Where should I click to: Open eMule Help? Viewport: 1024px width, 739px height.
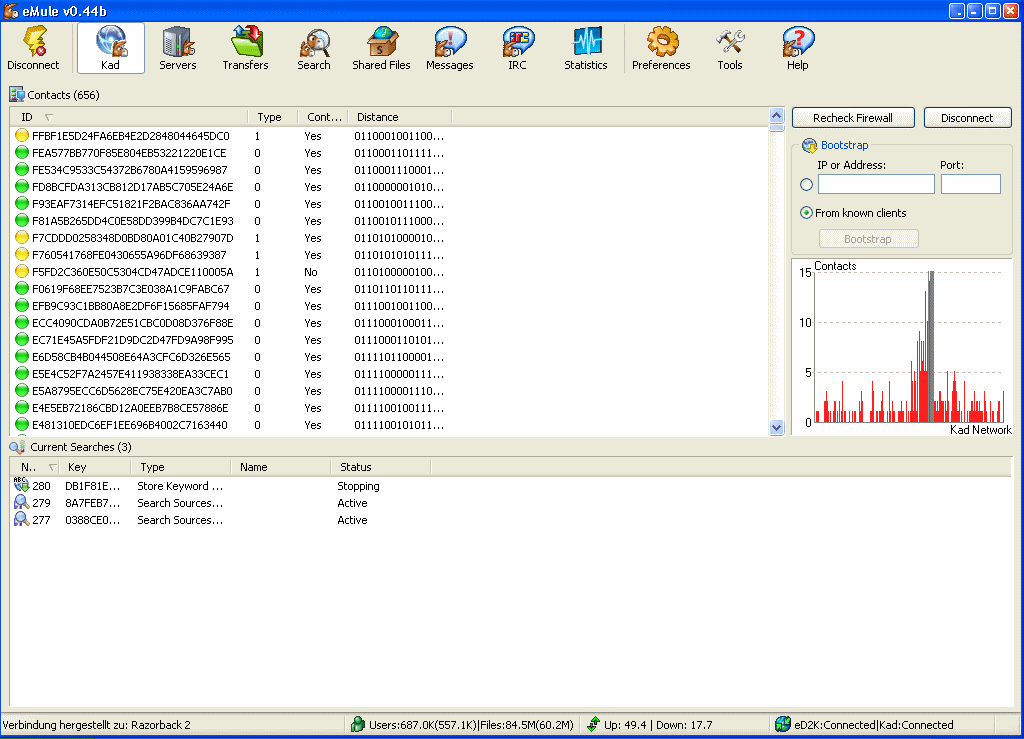click(x=797, y=48)
